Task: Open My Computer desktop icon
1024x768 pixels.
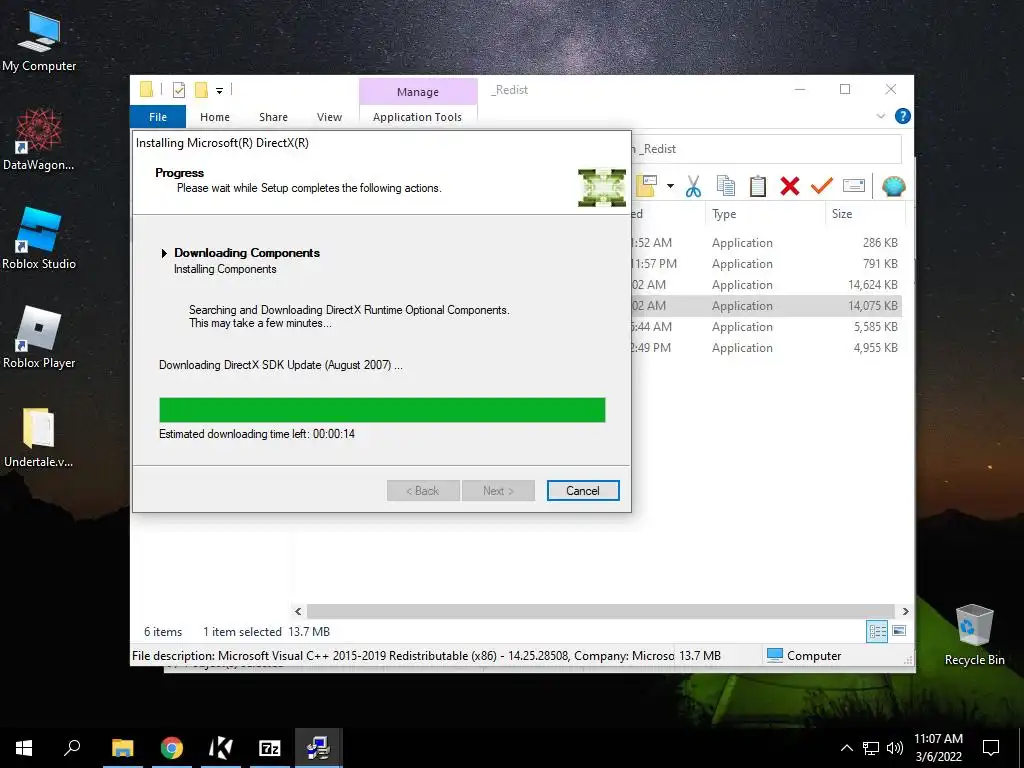Action: tap(39, 41)
